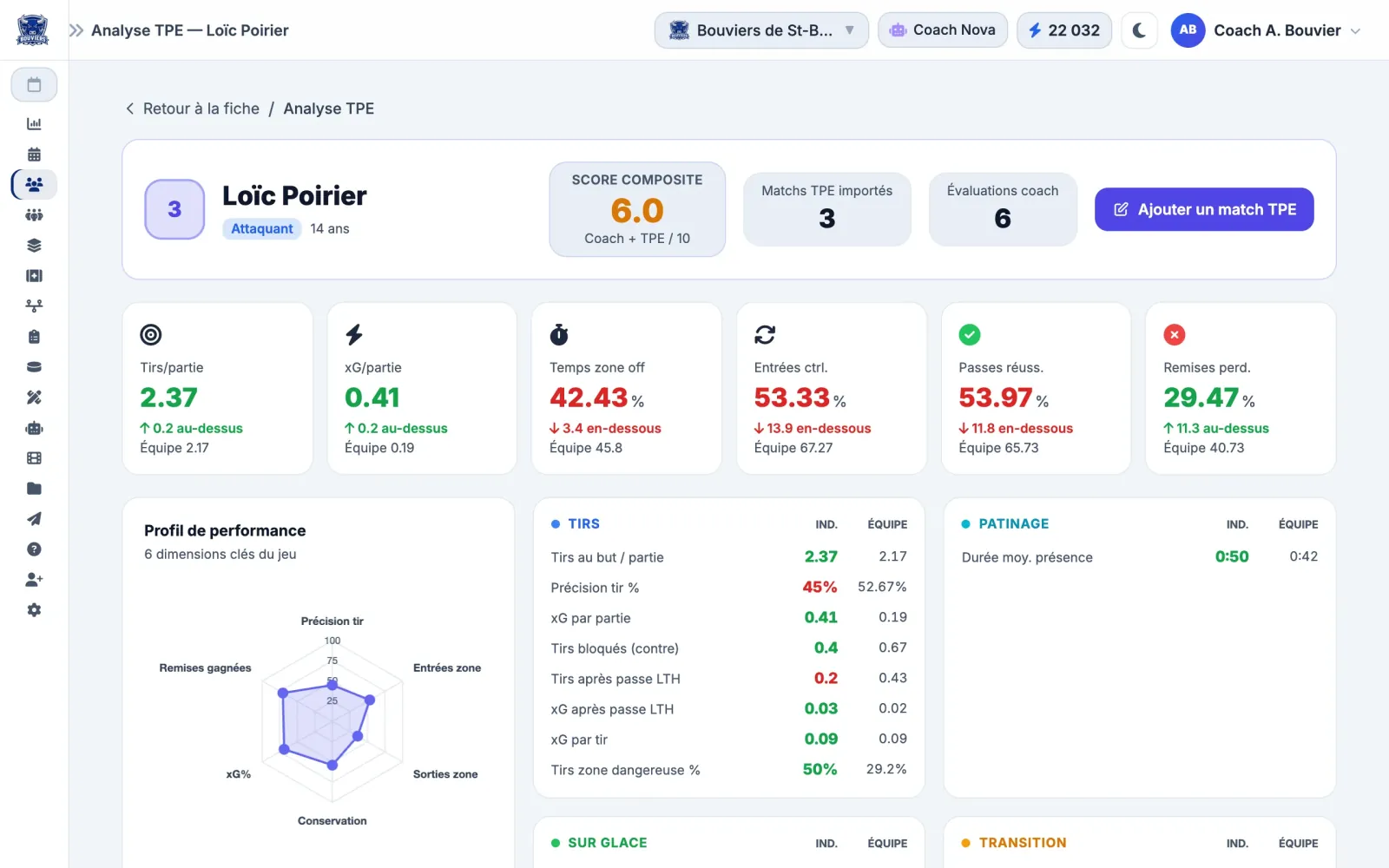
Task: Open Bouviers de St-B team dropdown
Action: [x=761, y=30]
